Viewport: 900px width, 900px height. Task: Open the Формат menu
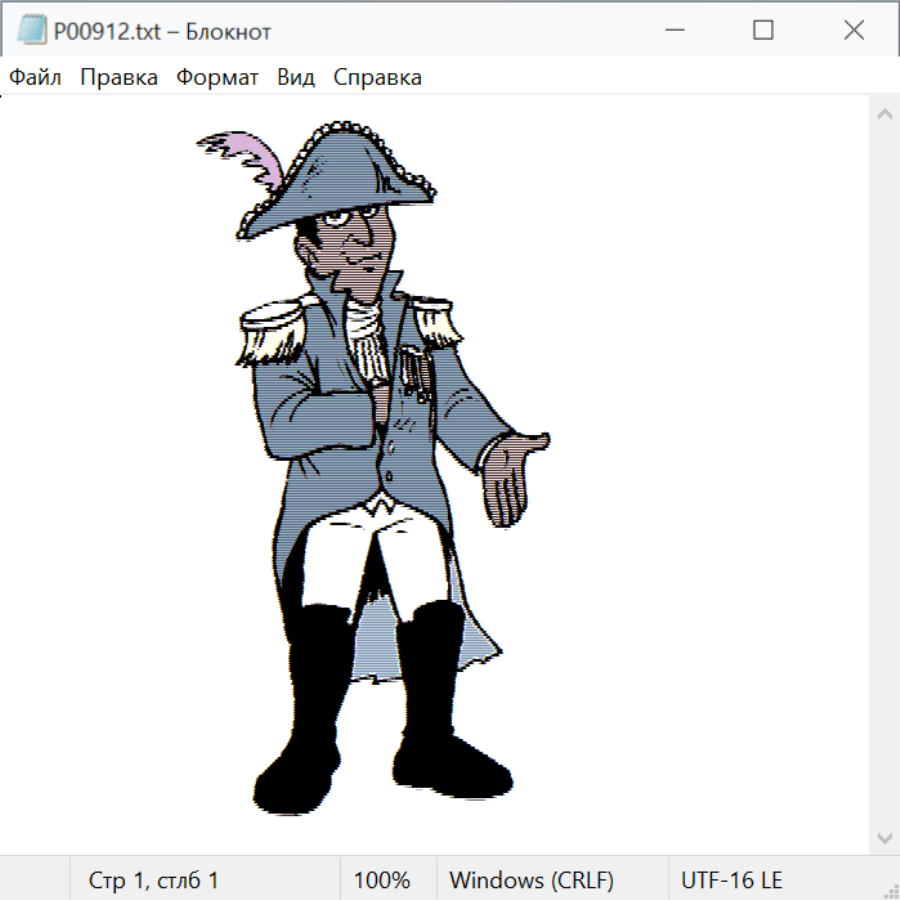[217, 78]
